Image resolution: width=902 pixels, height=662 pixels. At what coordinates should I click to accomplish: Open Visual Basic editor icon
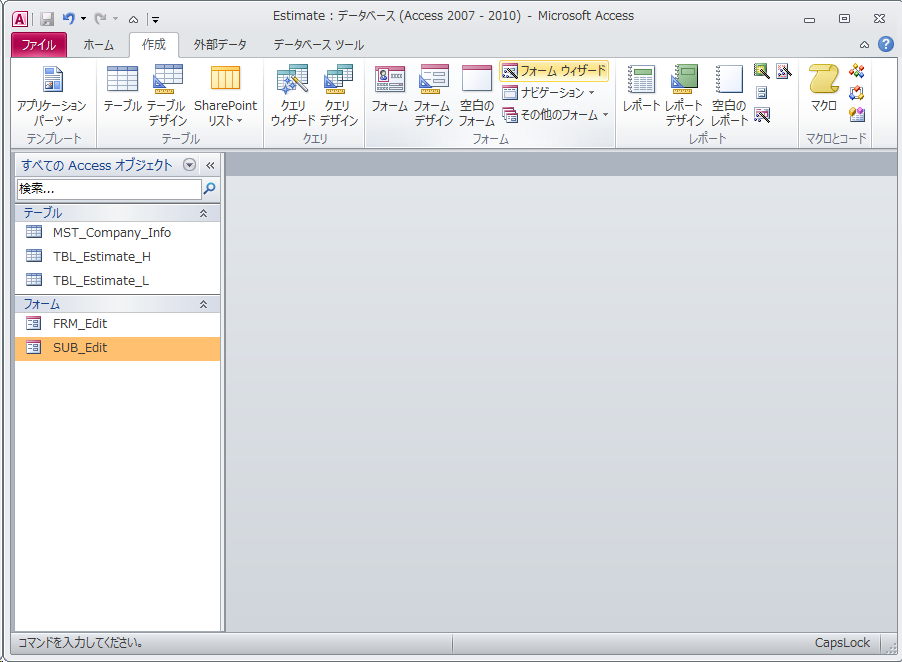tap(857, 114)
